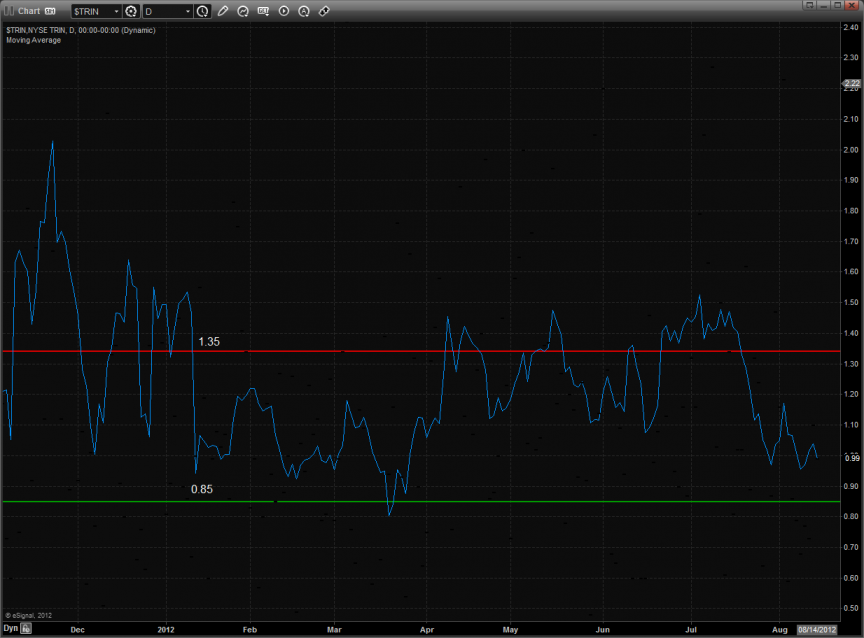Toggle the Dyn scaling mode button
This screenshot has height=638, width=864.
pos(11,629)
